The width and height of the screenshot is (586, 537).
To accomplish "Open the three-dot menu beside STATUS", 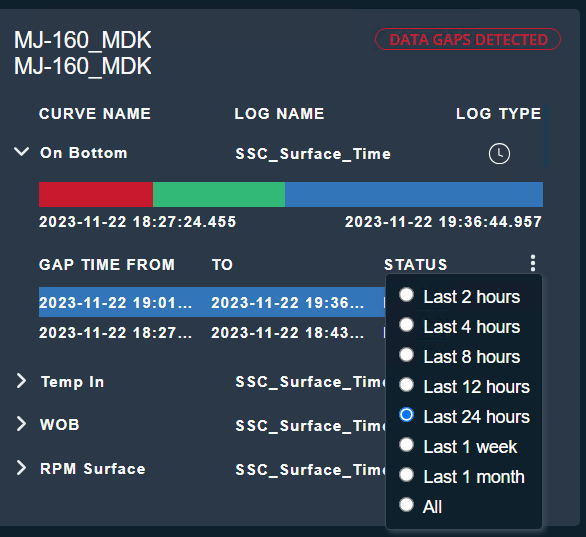I will 533,263.
